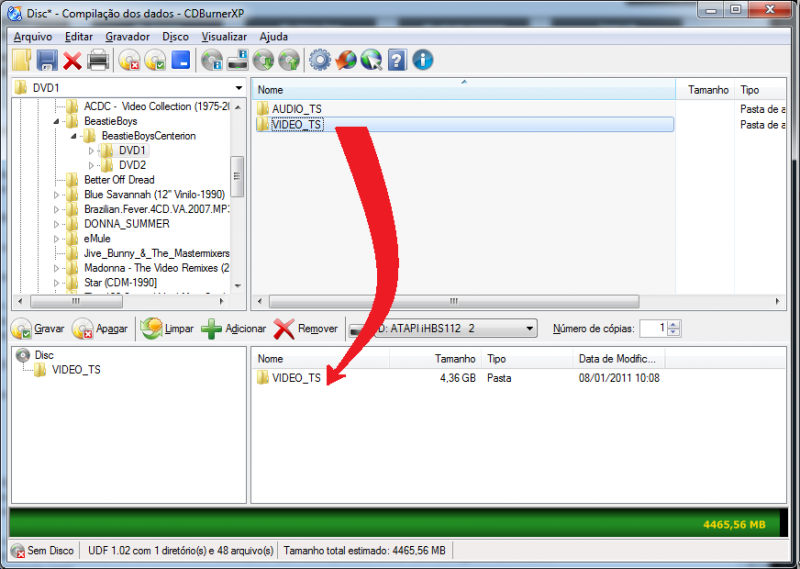The height and width of the screenshot is (569, 800).
Task: Expand the Brazilian.Fever folder node
Action: point(57,209)
